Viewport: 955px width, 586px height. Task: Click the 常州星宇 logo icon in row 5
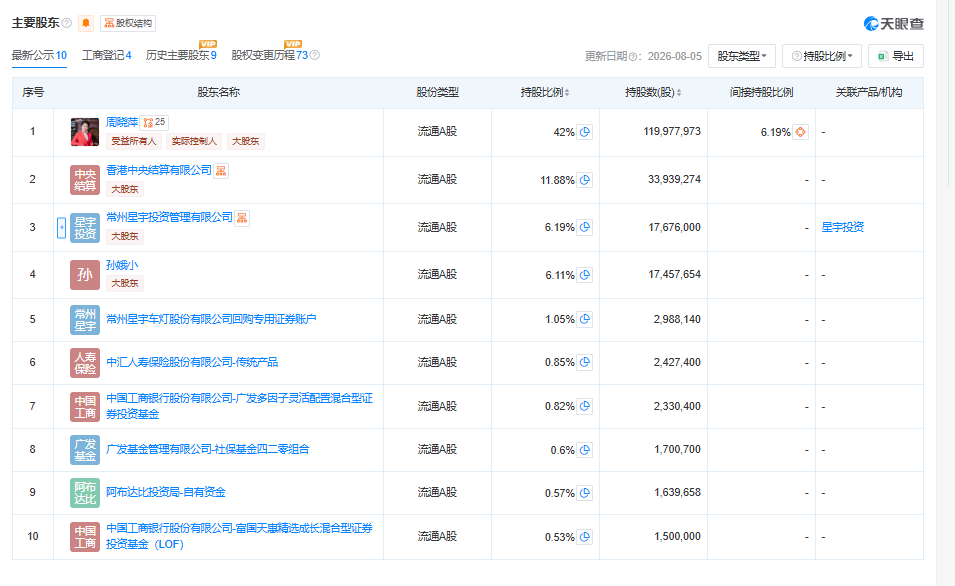(85, 320)
